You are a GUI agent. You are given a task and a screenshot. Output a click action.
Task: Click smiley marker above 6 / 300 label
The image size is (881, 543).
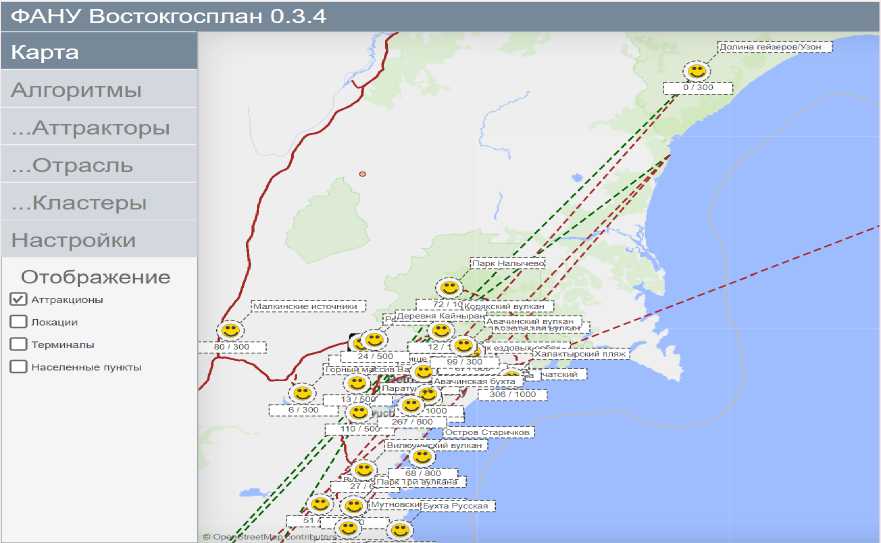302,394
